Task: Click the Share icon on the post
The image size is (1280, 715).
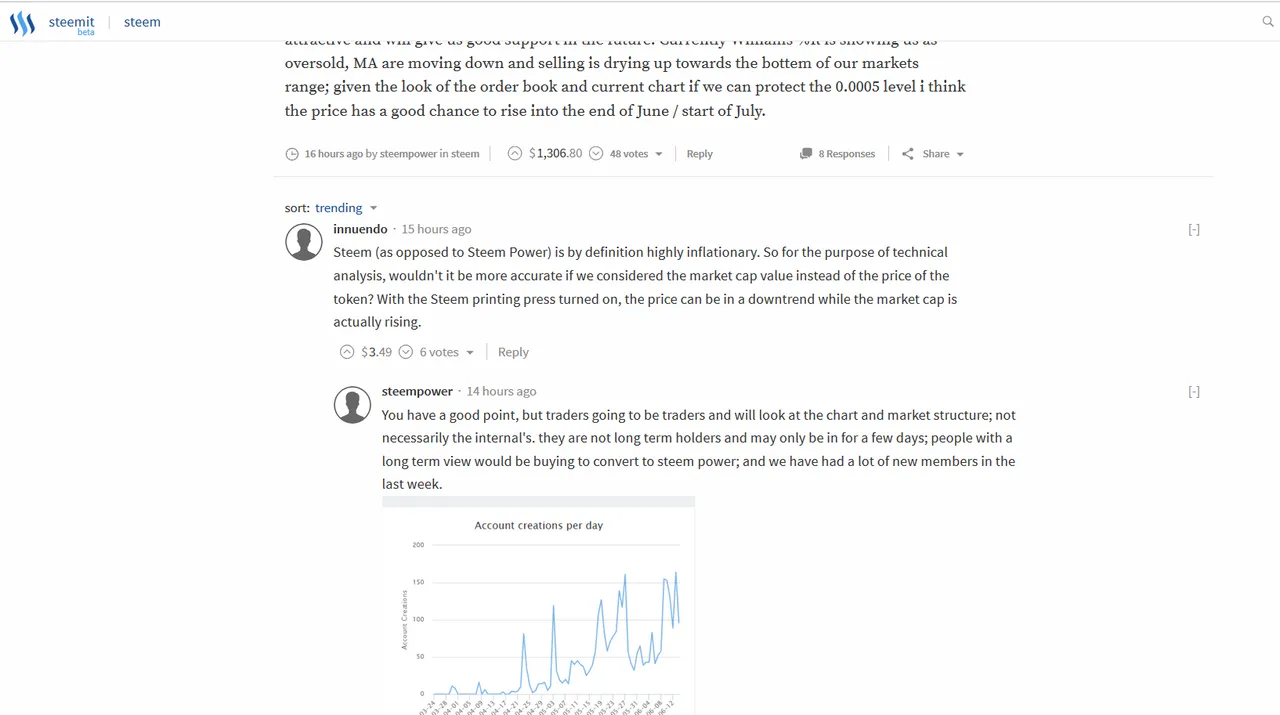Action: [x=908, y=154]
